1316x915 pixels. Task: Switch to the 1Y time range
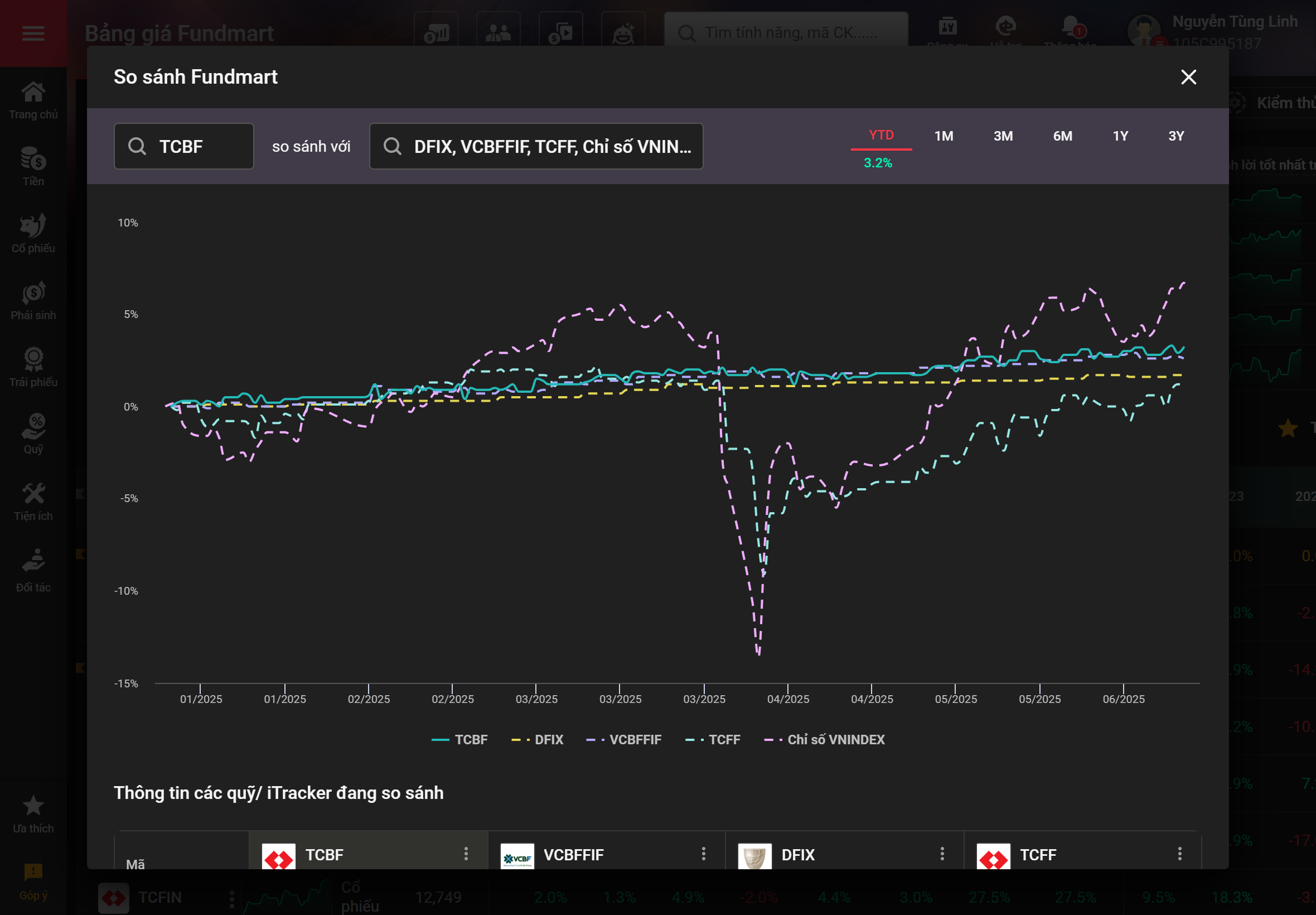coord(1120,136)
